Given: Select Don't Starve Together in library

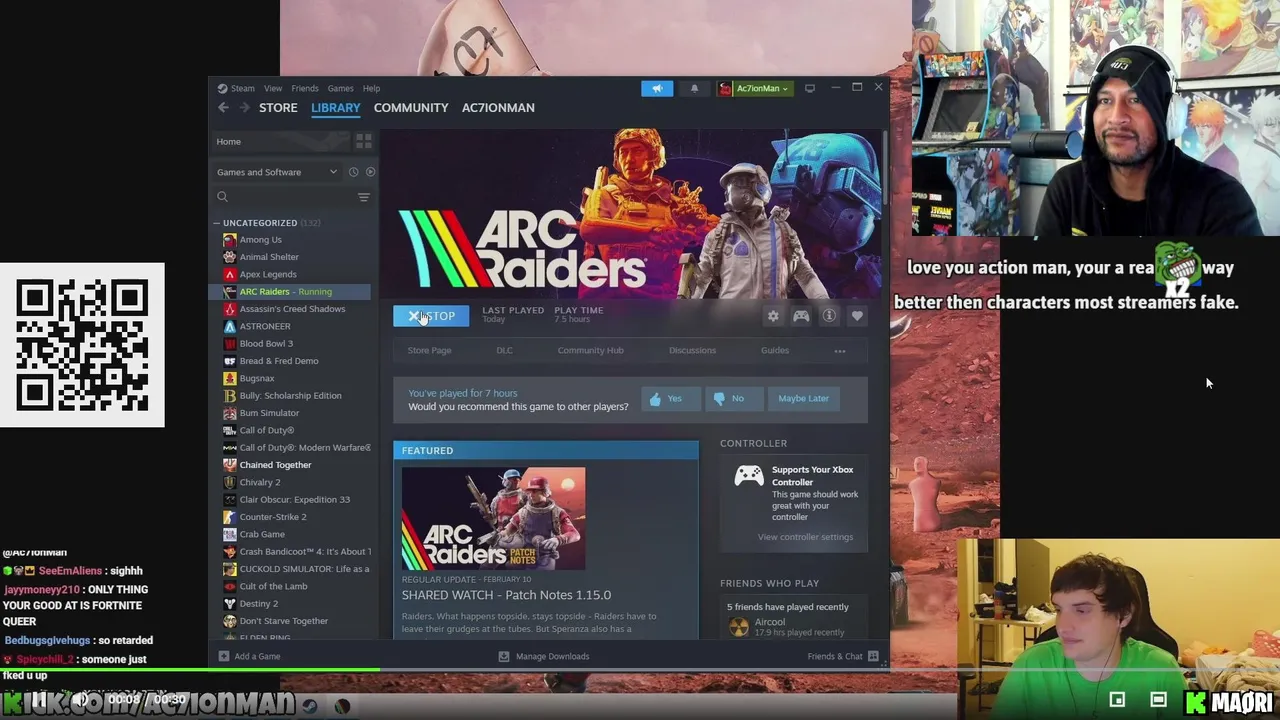Looking at the screenshot, I should [283, 621].
